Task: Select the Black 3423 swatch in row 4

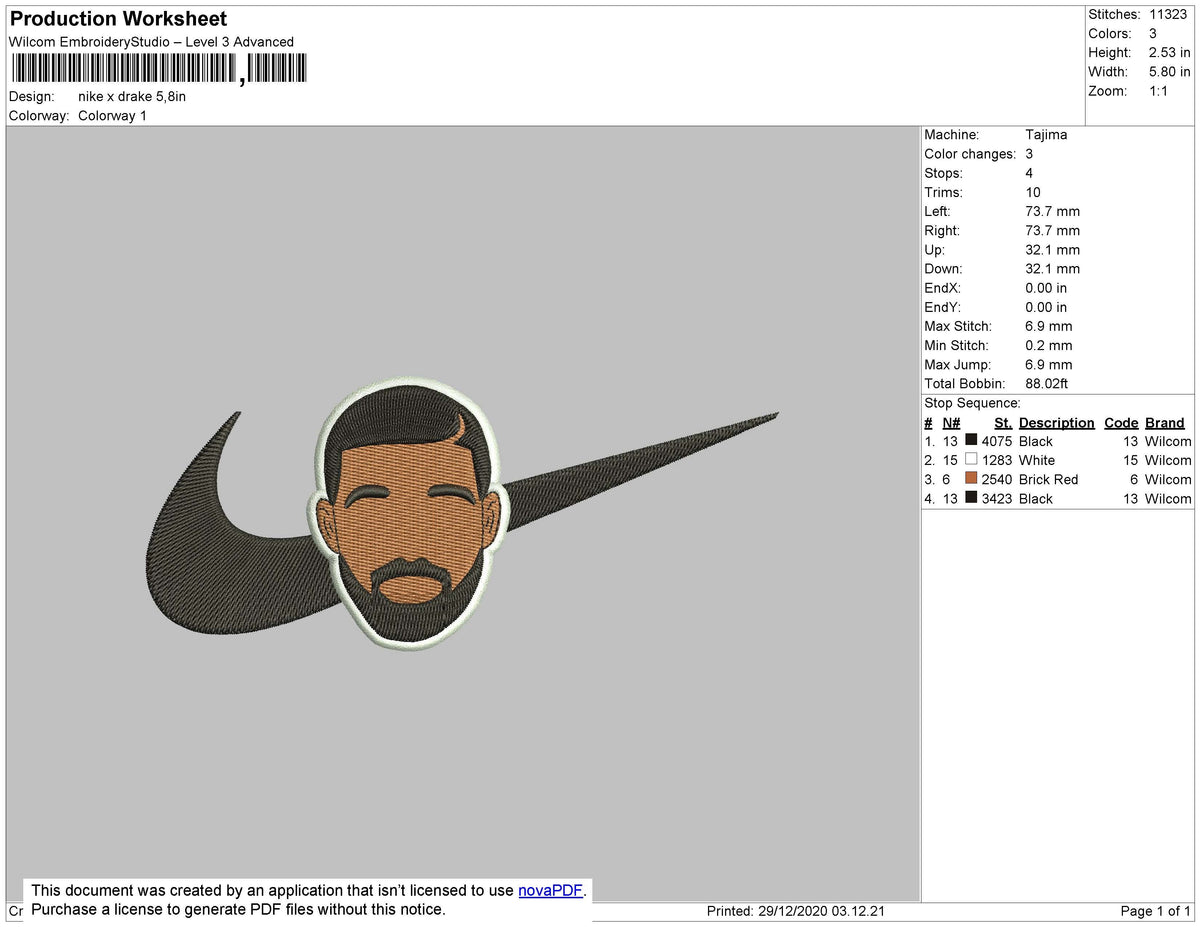Action: [971, 498]
